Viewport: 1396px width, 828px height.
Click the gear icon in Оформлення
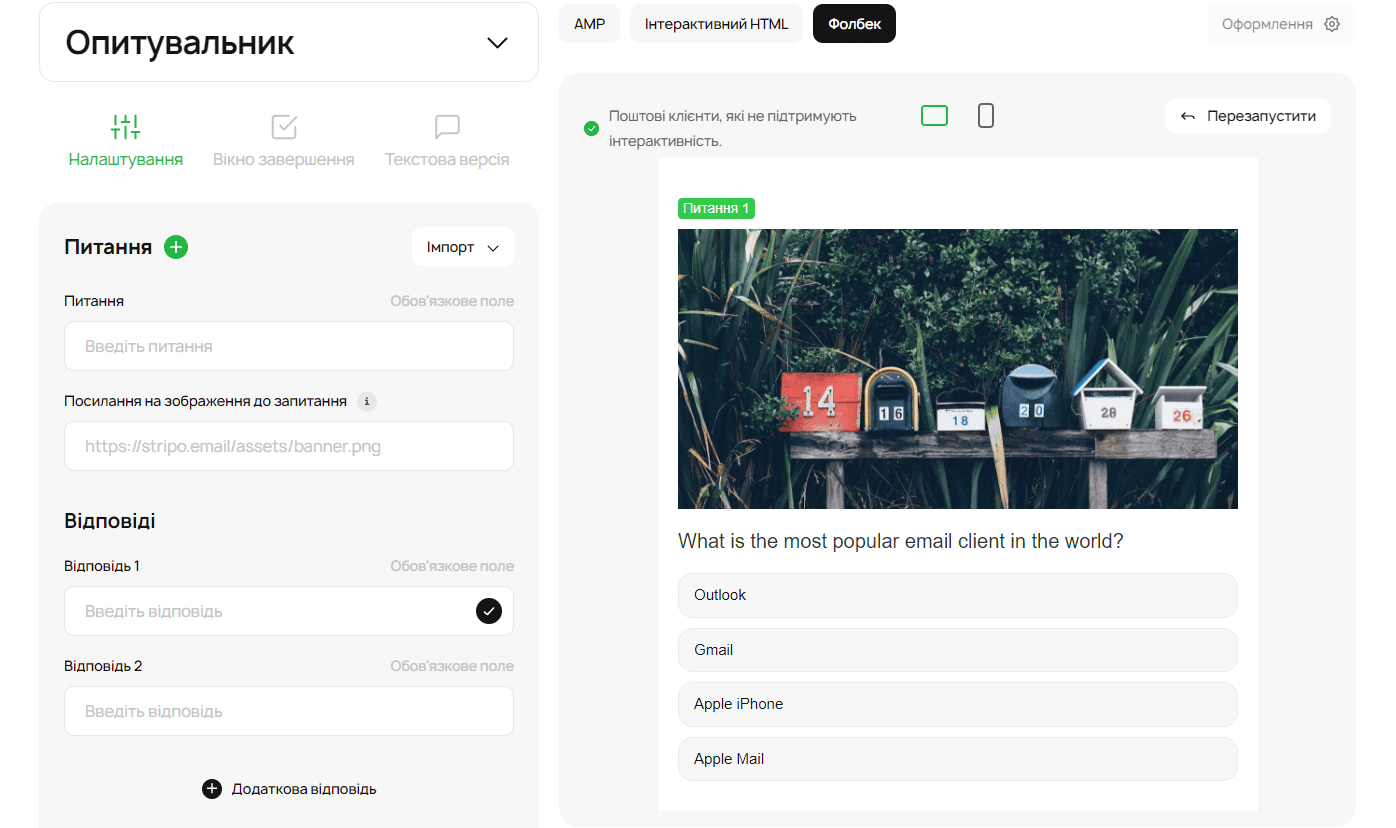[x=1331, y=24]
